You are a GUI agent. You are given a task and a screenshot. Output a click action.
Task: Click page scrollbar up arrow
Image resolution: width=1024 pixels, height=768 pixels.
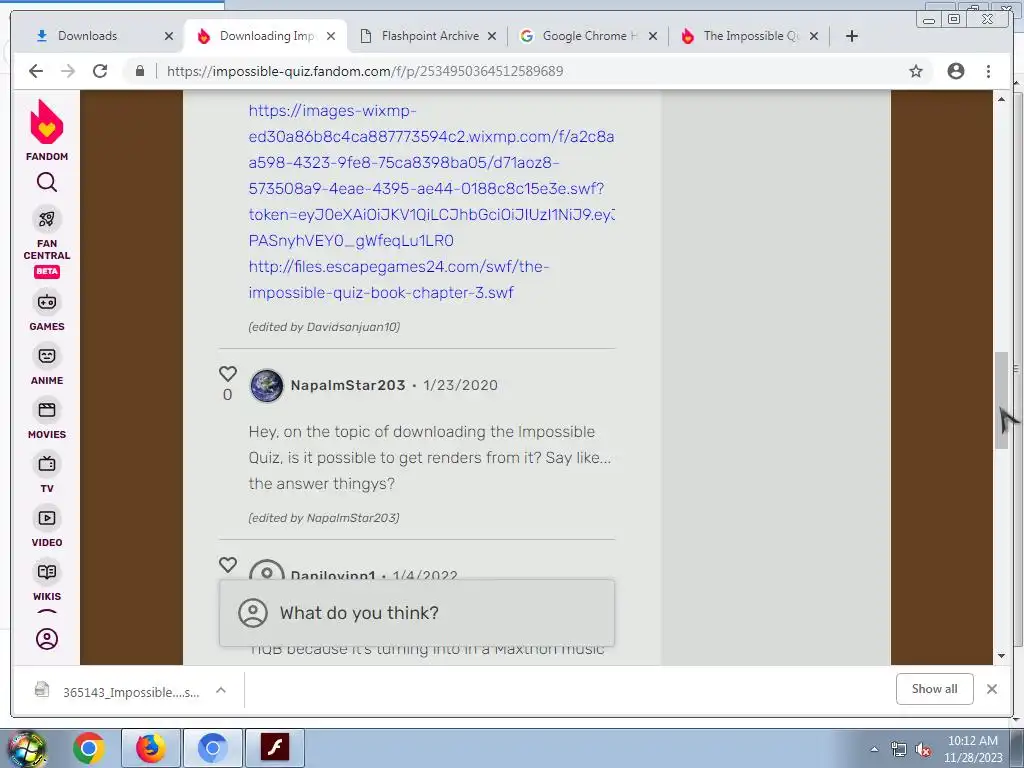click(1001, 99)
